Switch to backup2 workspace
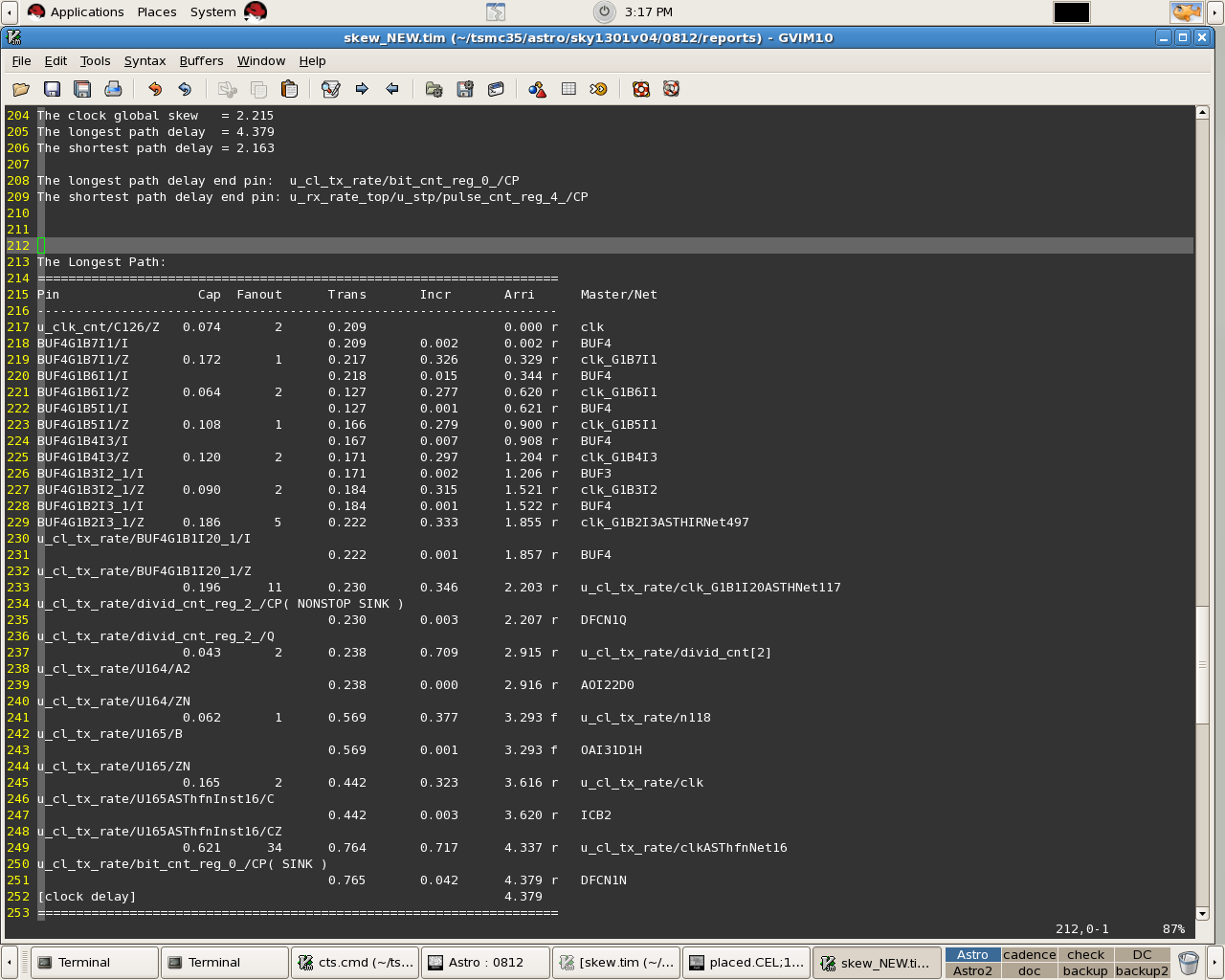This screenshot has height=980, width=1225. click(x=1142, y=970)
